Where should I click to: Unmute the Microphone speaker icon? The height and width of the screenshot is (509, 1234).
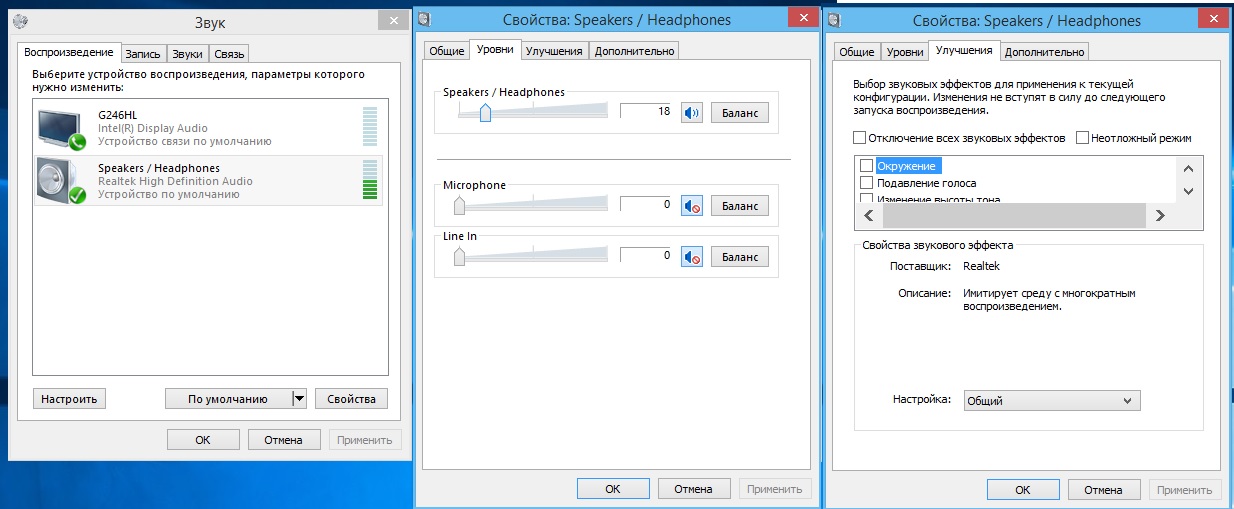692,205
